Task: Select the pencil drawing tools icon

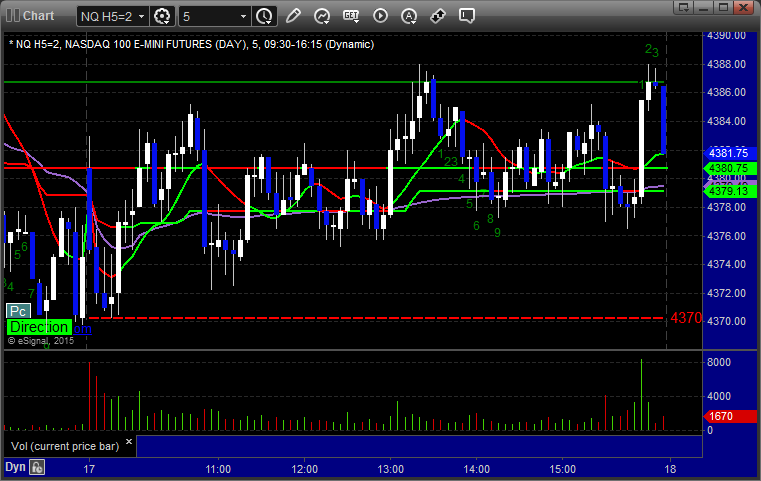Action: point(293,16)
